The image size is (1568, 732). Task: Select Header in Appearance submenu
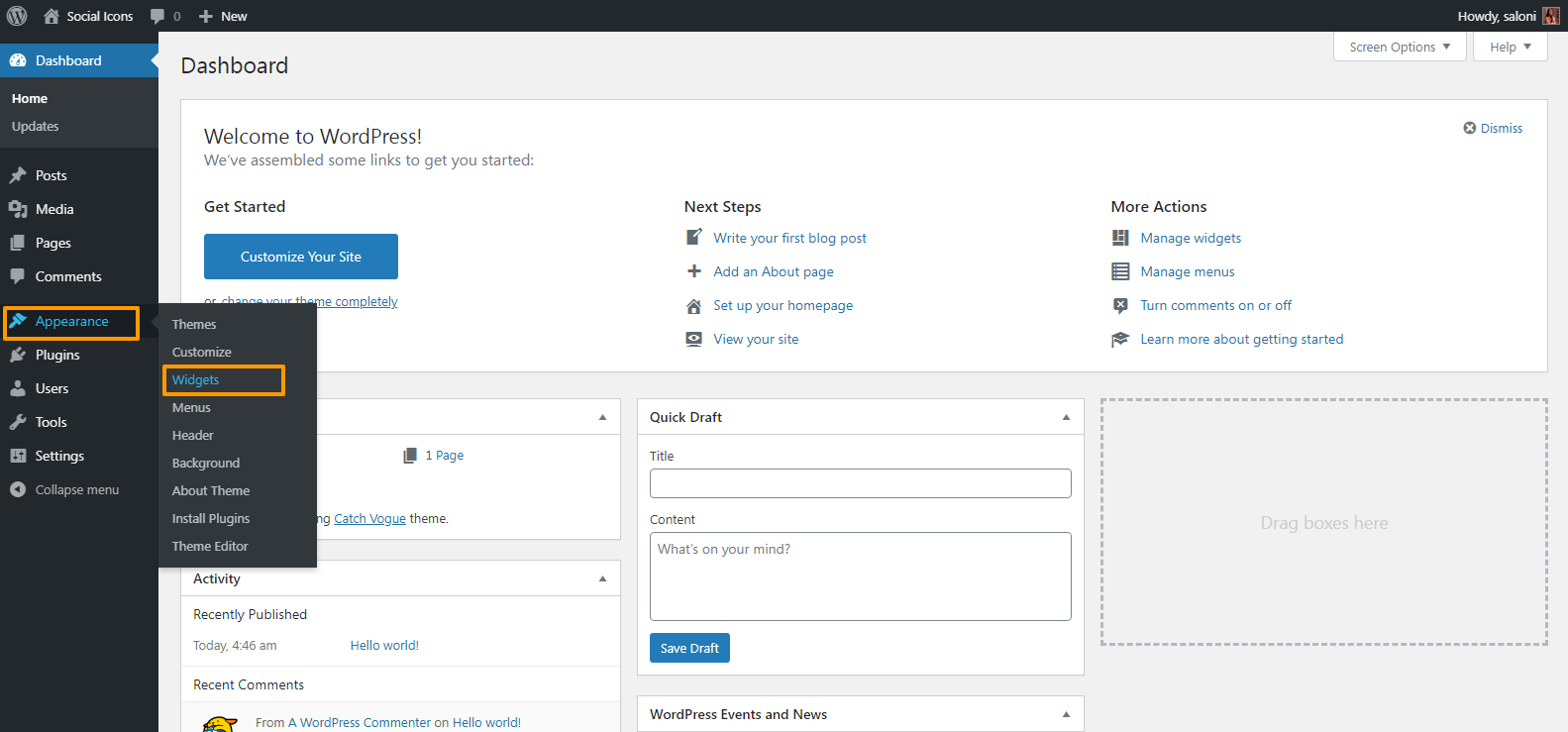pyautogui.click(x=193, y=435)
